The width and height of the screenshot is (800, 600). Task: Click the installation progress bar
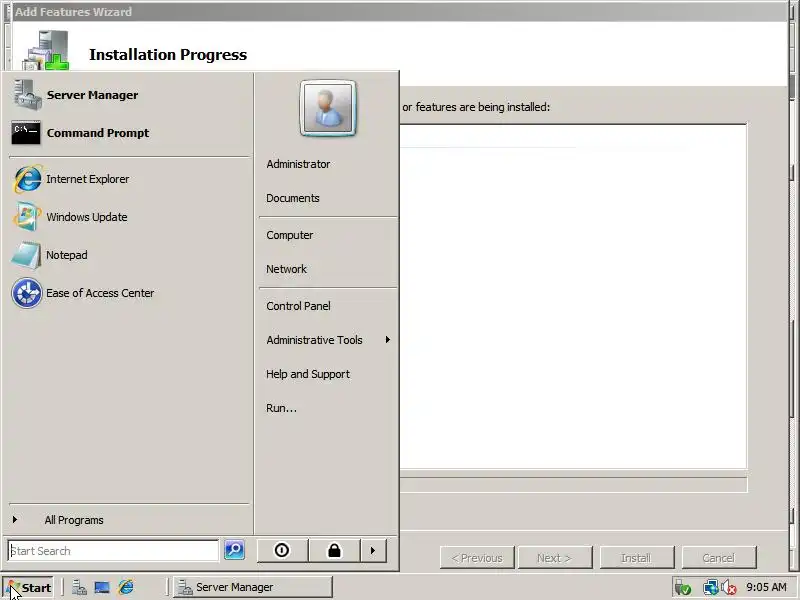click(x=573, y=485)
